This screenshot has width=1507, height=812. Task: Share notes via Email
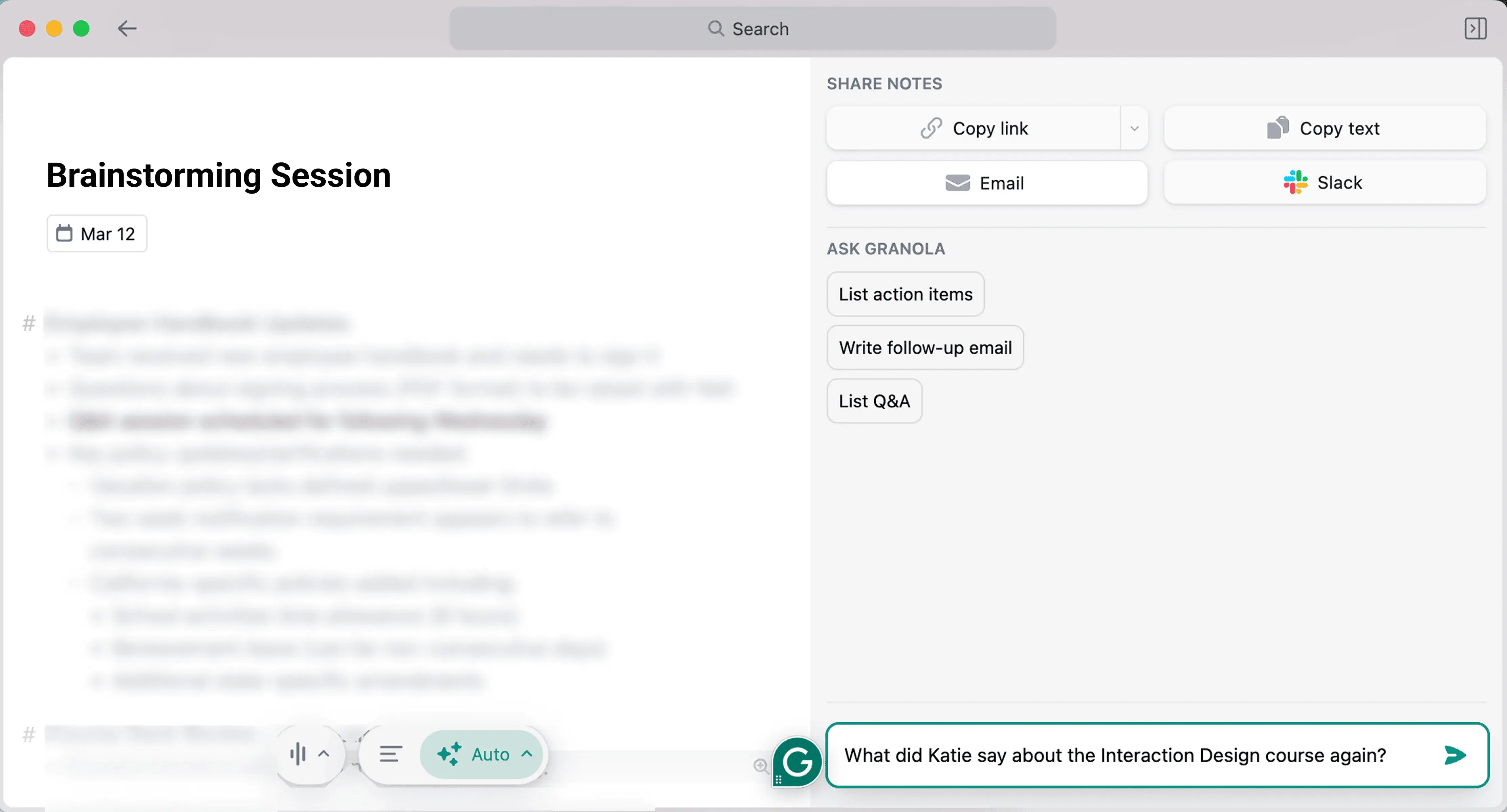coord(986,183)
